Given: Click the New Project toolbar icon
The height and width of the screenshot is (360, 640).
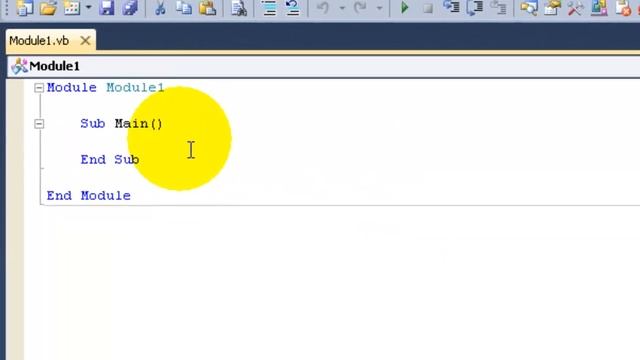Looking at the screenshot, I should pyautogui.click(x=24, y=7).
